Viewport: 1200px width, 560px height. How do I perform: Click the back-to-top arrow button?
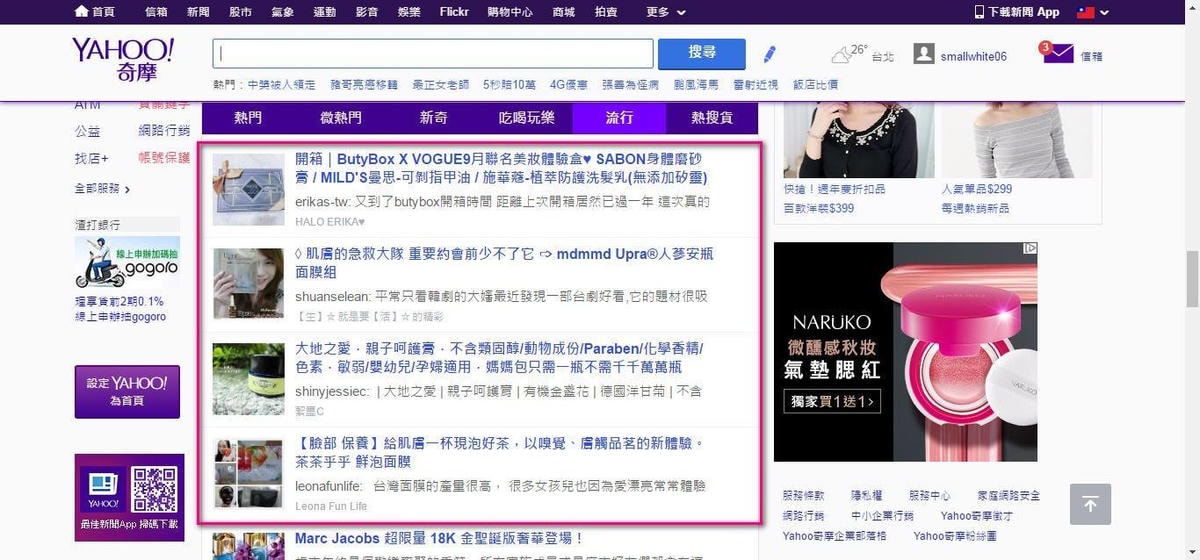coord(1090,504)
